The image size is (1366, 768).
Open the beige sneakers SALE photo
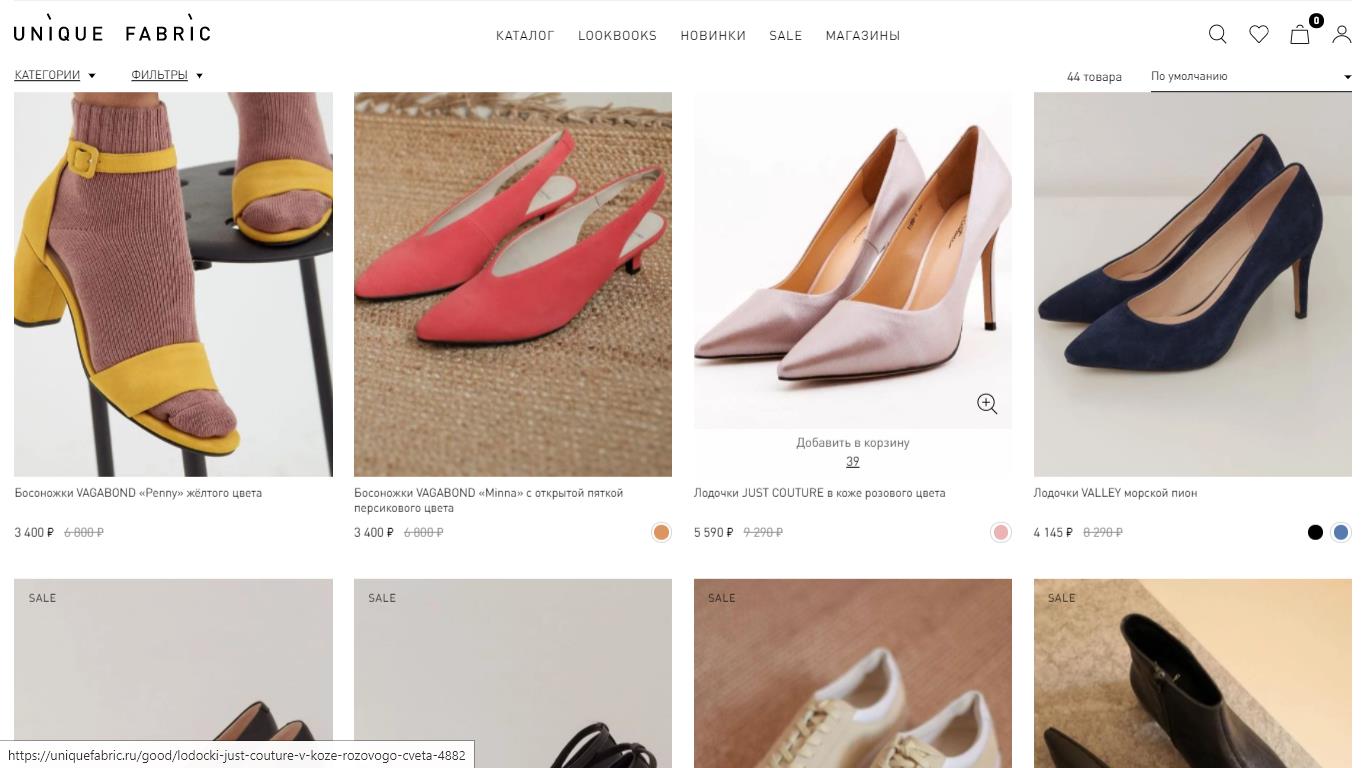(x=853, y=673)
